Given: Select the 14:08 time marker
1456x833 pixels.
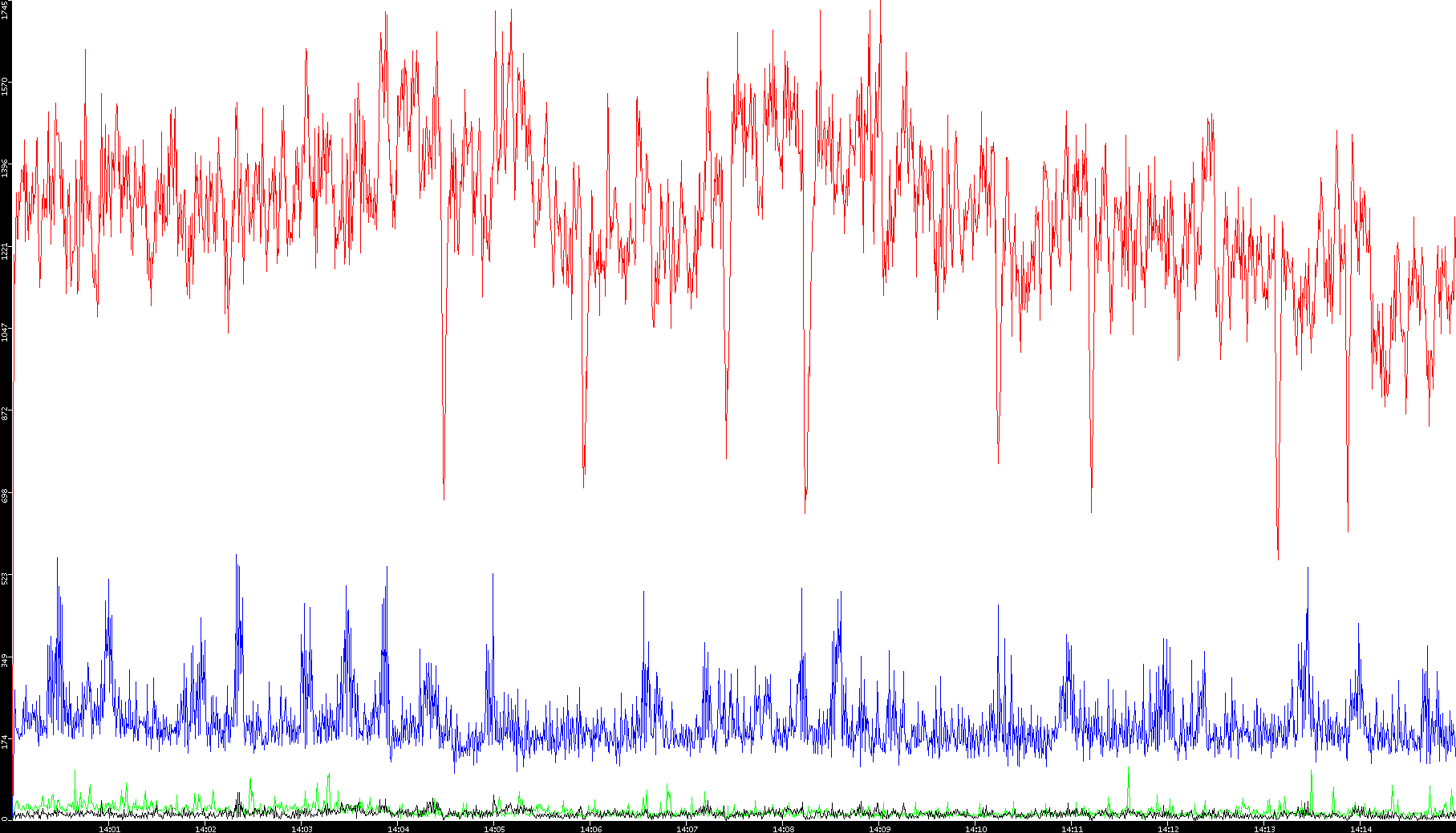Looking at the screenshot, I should click(783, 828).
